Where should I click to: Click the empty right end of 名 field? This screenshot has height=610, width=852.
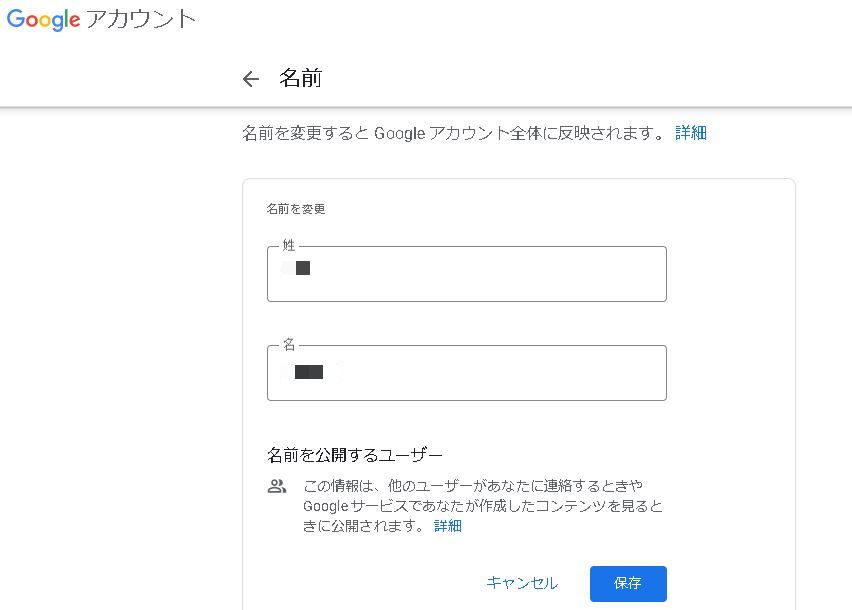pos(625,373)
